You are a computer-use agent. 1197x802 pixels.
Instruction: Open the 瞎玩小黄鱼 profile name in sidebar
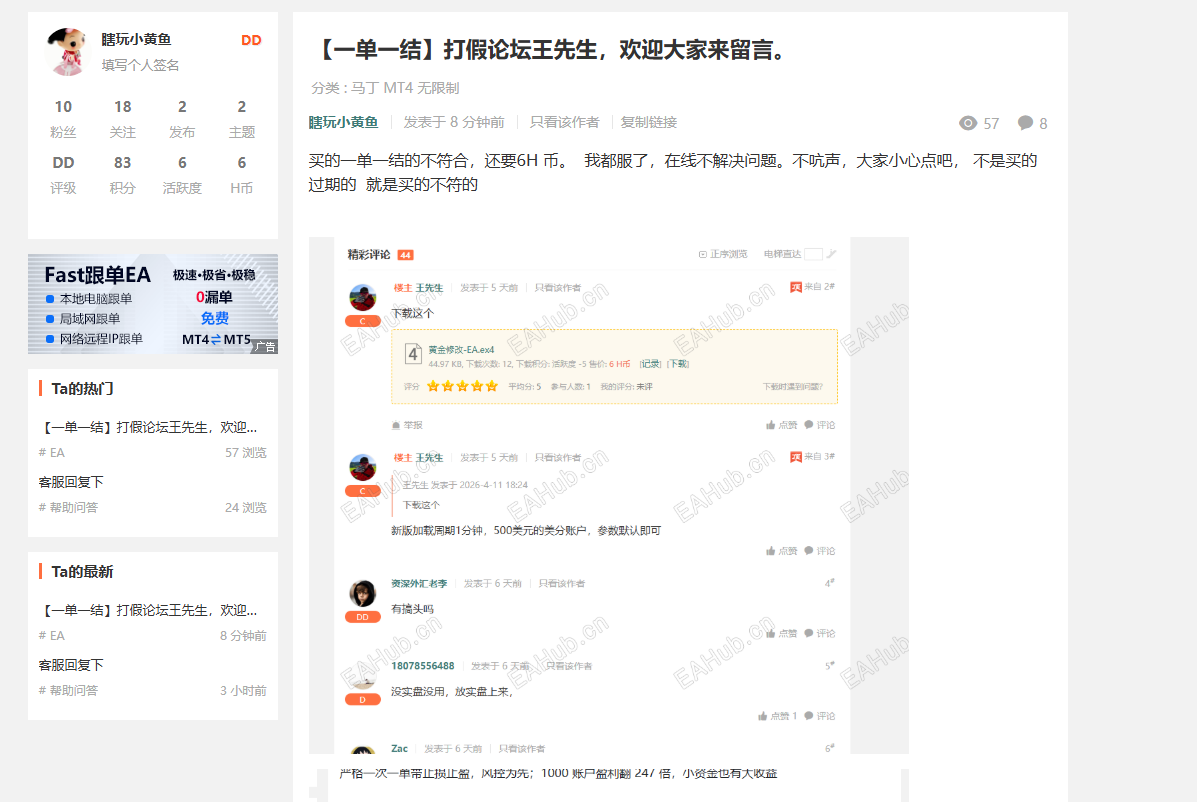pos(136,39)
